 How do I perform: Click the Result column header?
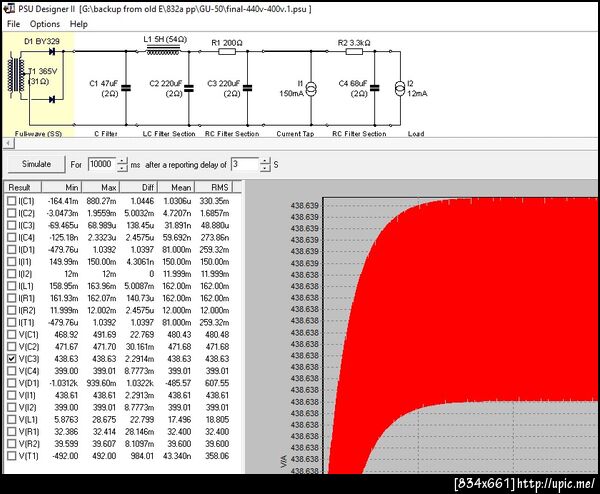[x=23, y=187]
